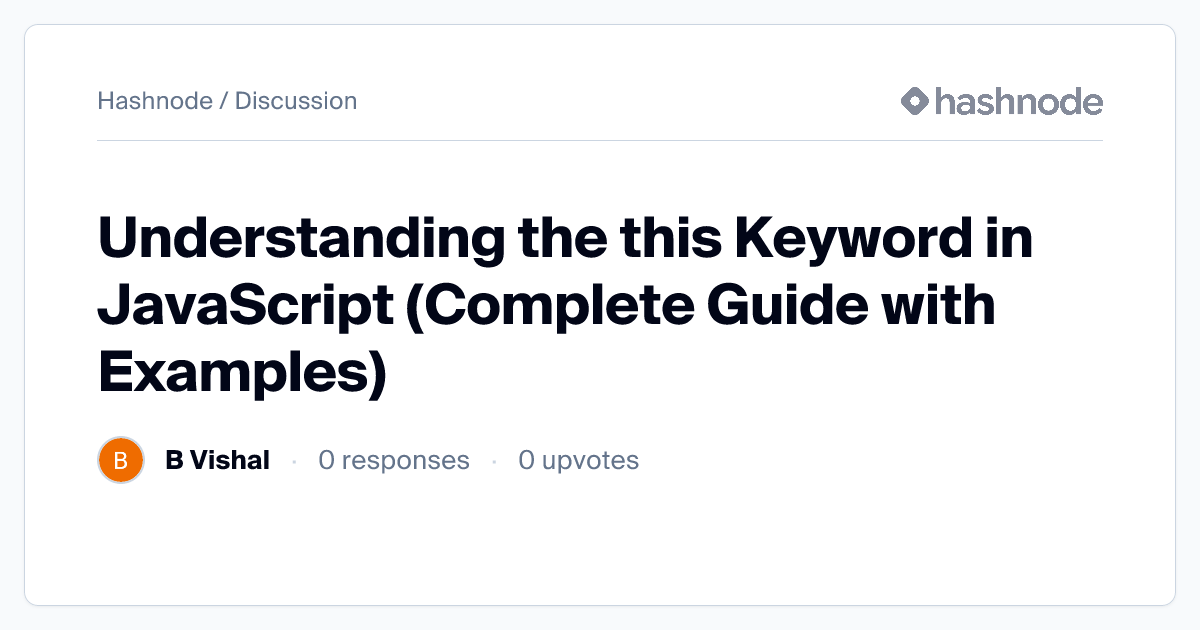Select the word "JavaScript" in the title
This screenshot has width=1200, height=630.
point(246,307)
